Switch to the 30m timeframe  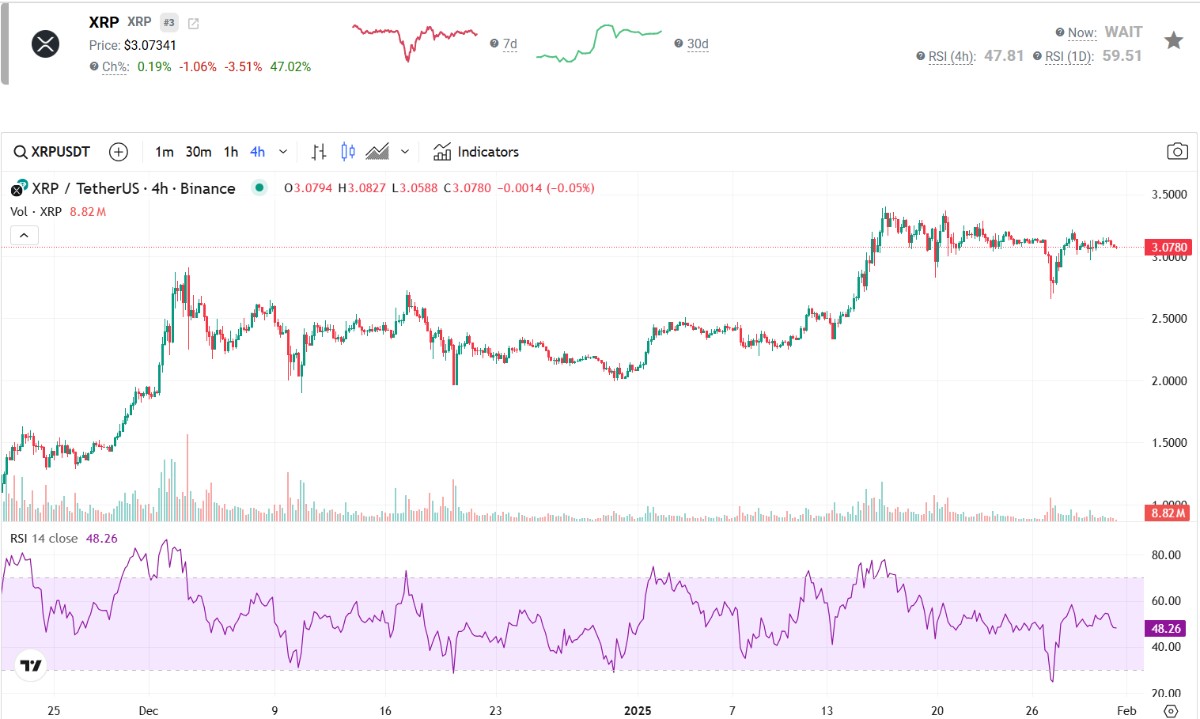[198, 152]
